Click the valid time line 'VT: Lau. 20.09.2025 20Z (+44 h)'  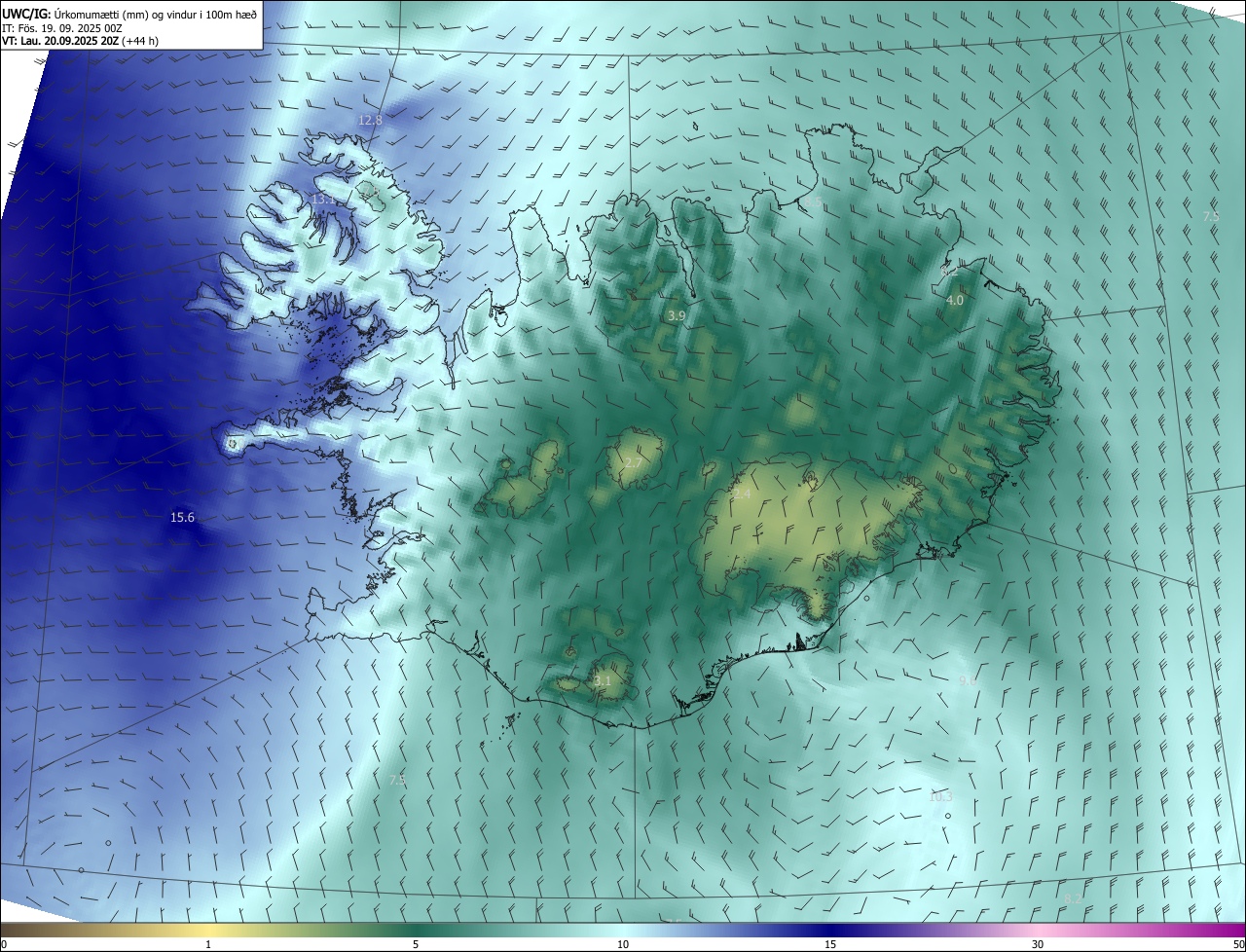coord(80,41)
